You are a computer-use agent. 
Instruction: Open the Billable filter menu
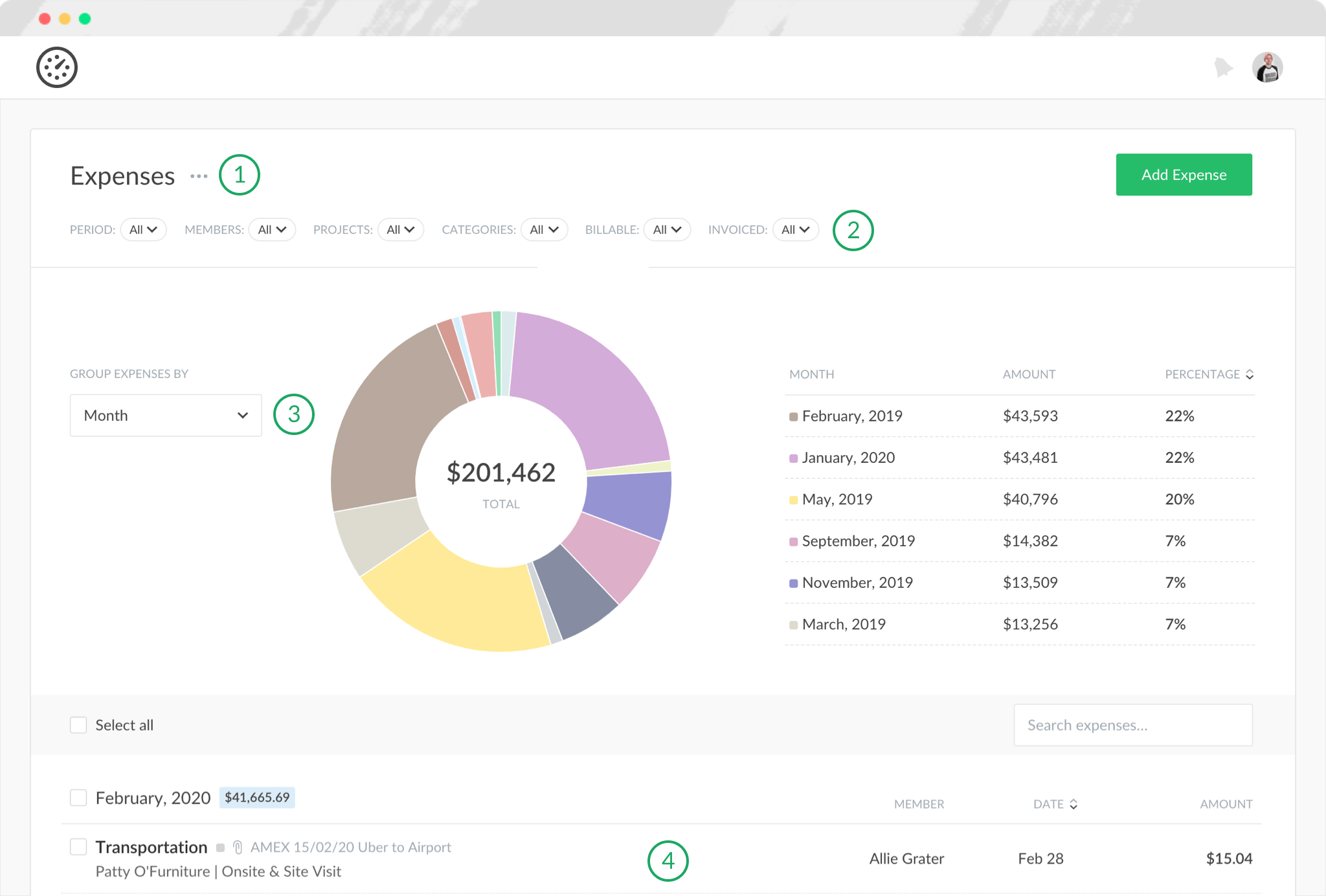(x=667, y=230)
